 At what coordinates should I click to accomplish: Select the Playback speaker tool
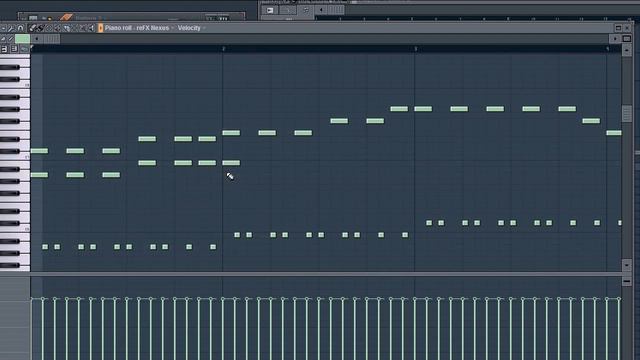tap(91, 28)
